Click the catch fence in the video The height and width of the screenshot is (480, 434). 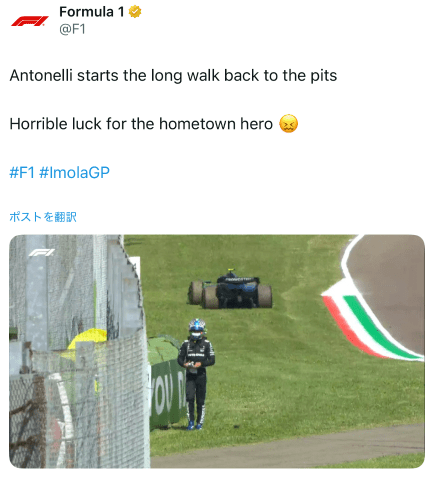pos(78,352)
